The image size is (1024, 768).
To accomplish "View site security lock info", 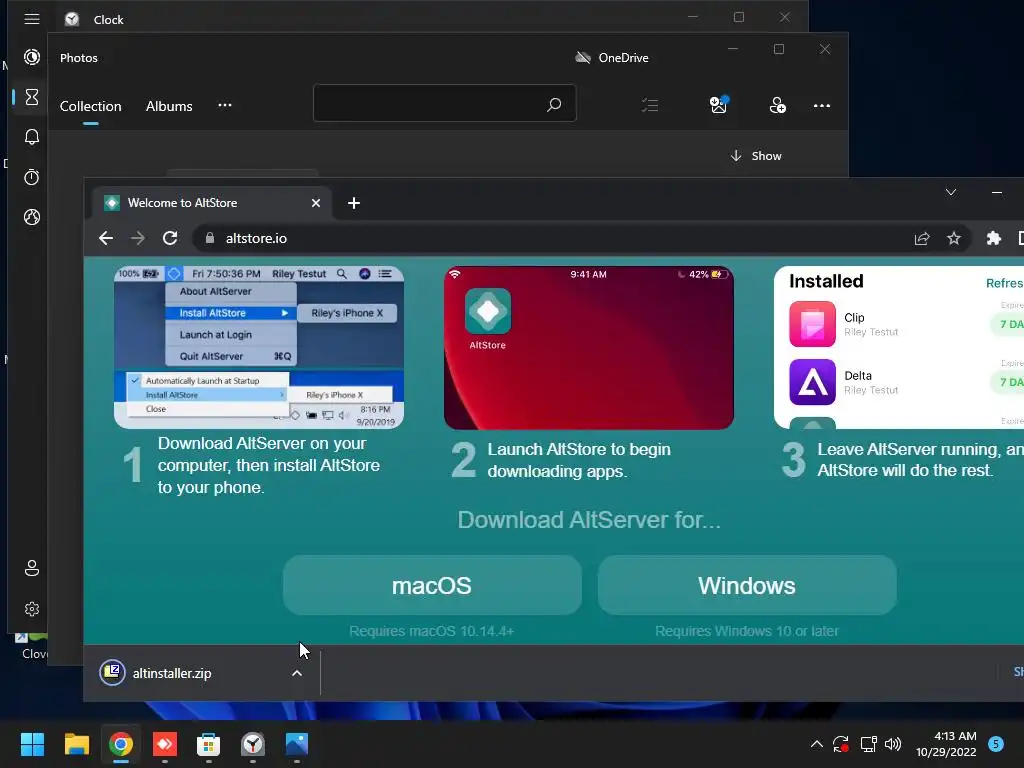I will point(210,238).
